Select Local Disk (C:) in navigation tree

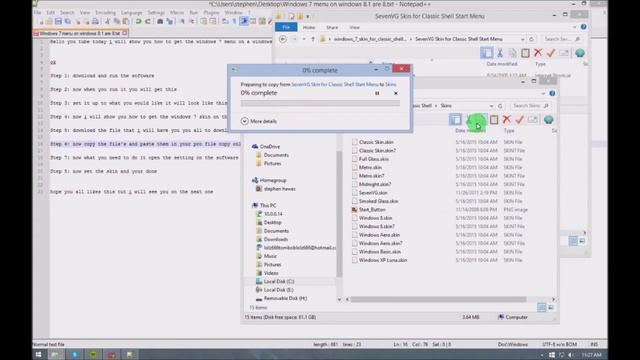pos(279,282)
